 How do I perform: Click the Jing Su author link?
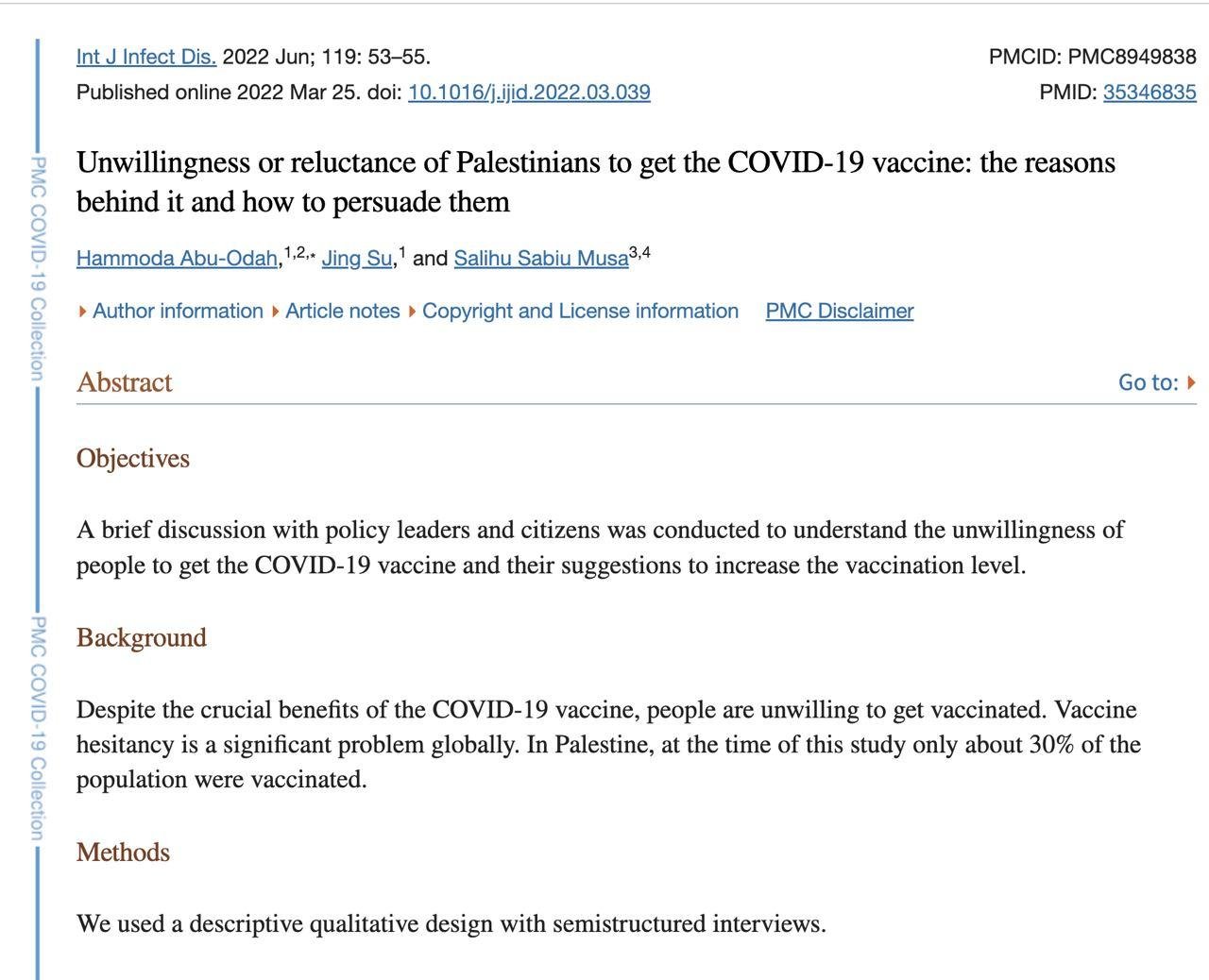pyautogui.click(x=356, y=259)
